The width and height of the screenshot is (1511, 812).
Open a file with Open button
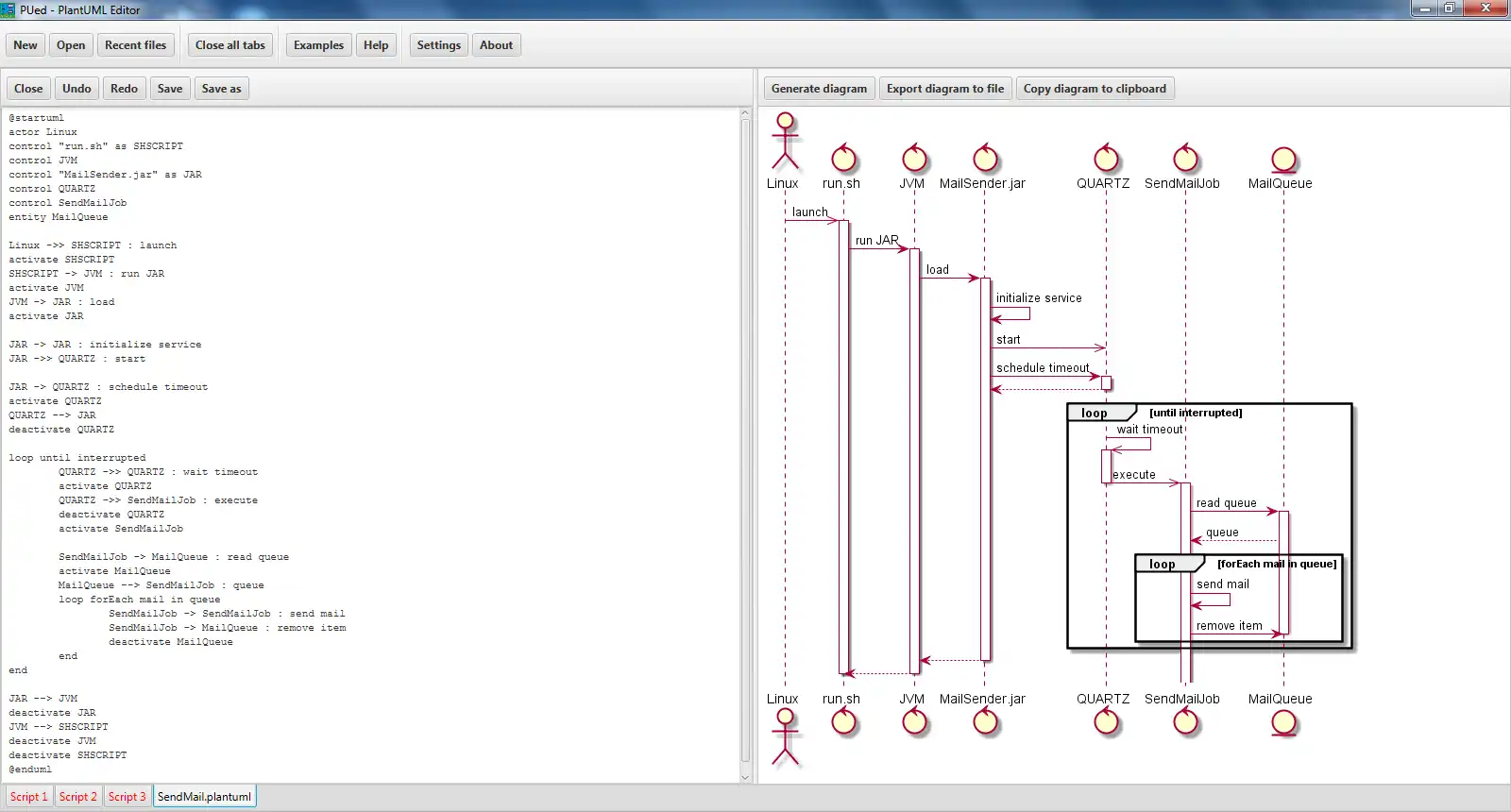[71, 45]
